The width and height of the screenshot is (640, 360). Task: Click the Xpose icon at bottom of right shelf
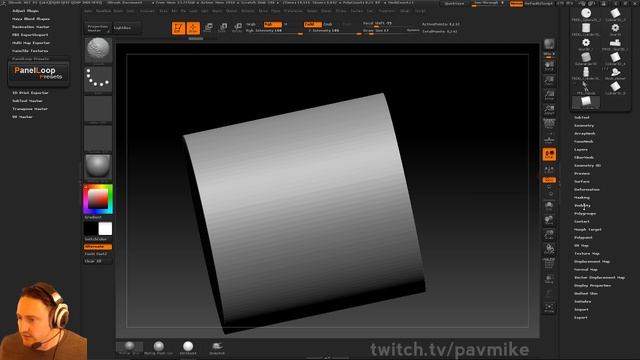coord(549,307)
